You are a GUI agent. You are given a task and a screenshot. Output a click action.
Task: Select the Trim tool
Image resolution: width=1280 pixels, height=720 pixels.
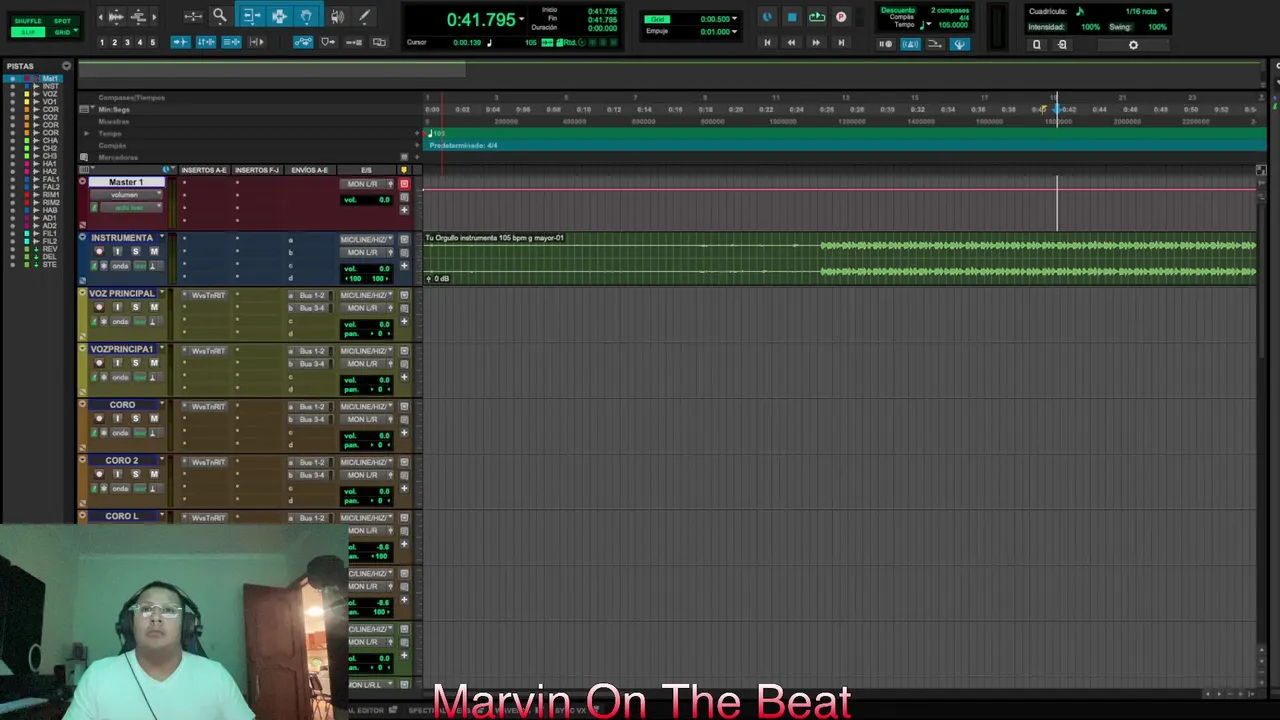pyautogui.click(x=251, y=16)
